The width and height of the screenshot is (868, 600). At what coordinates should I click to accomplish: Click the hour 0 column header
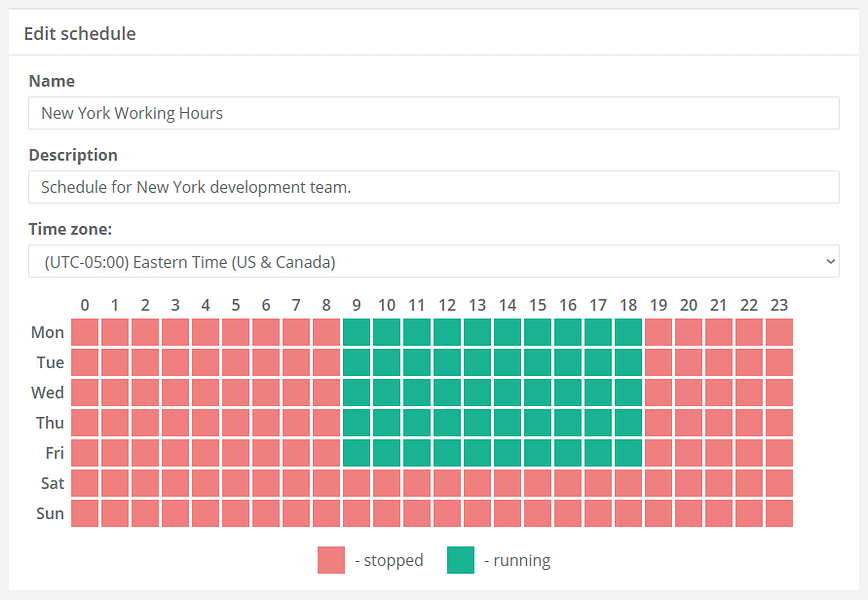coord(85,305)
